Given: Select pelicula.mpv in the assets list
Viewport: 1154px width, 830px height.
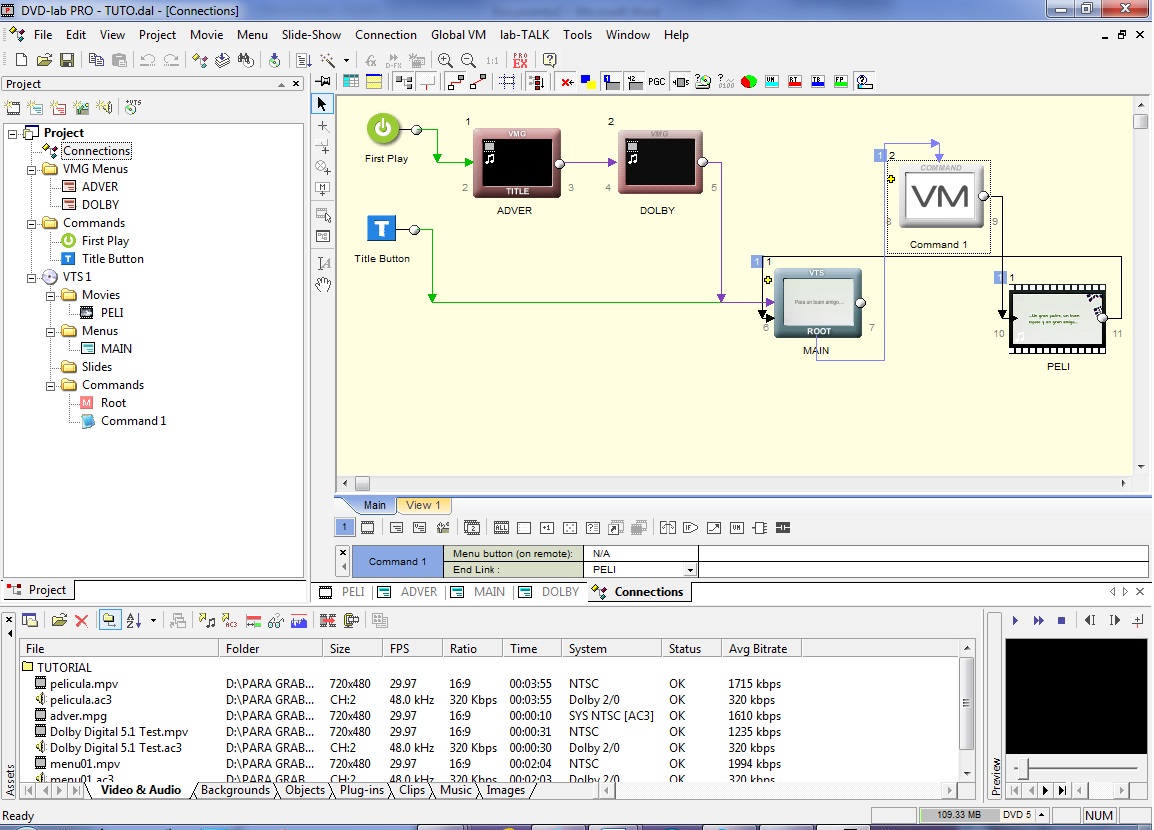Looking at the screenshot, I should pyautogui.click(x=84, y=684).
